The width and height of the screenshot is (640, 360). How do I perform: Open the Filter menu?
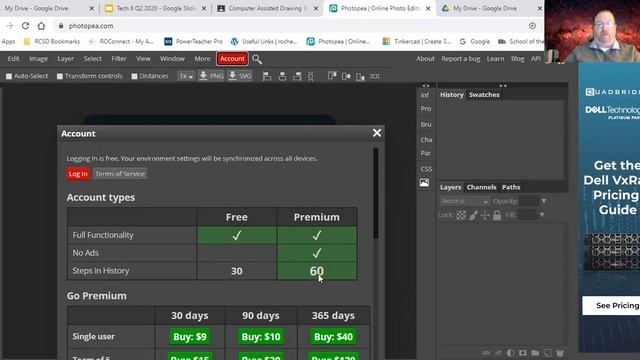(119, 59)
